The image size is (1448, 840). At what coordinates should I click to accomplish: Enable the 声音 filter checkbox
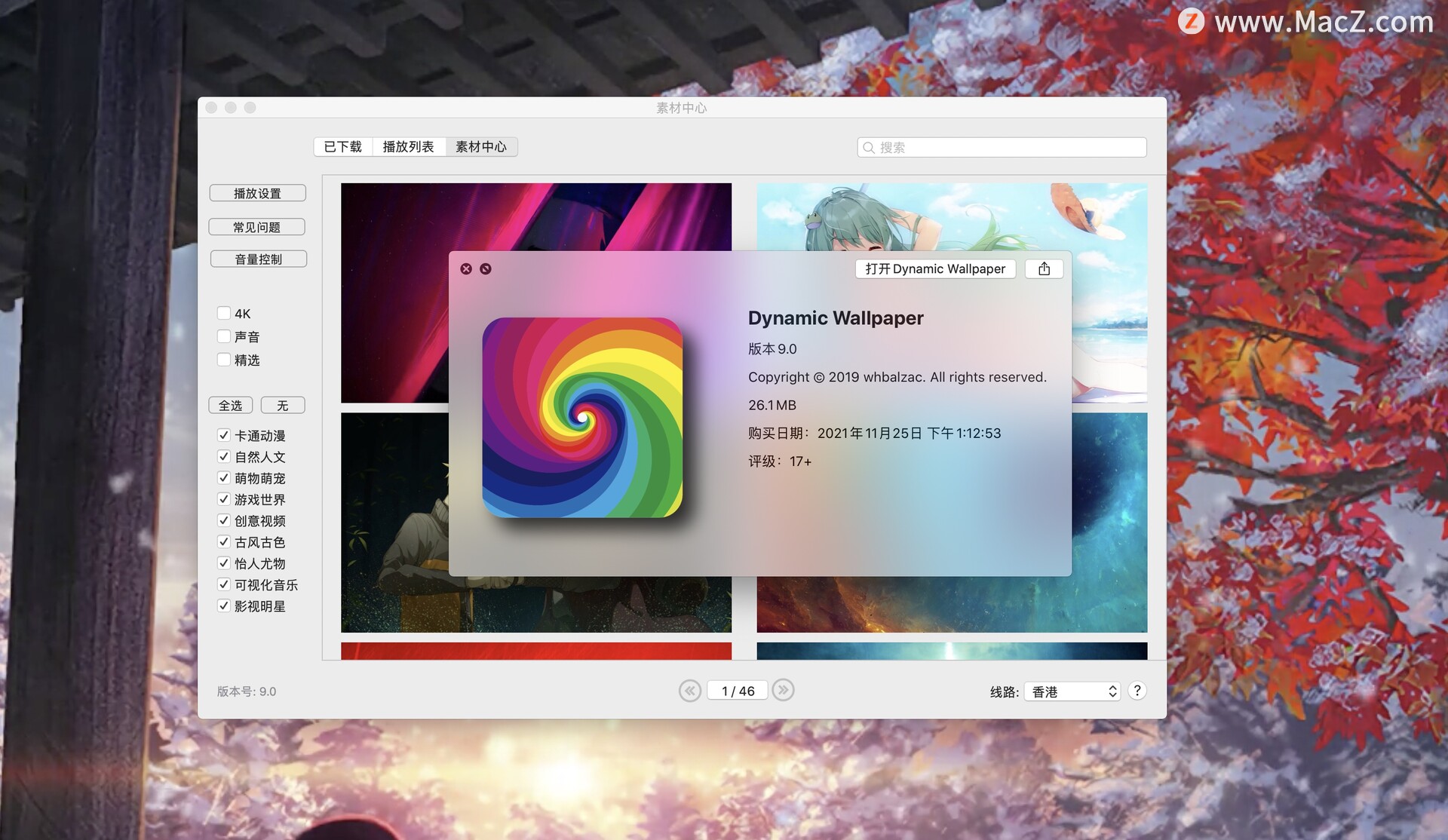(224, 336)
